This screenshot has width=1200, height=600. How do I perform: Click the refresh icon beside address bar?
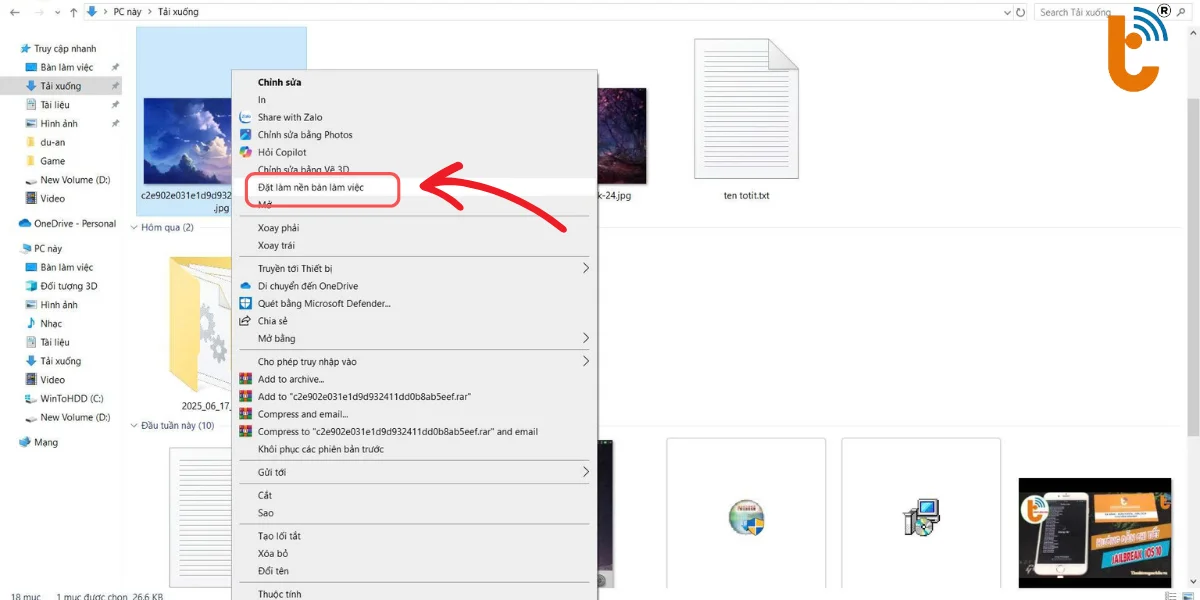coord(1020,12)
